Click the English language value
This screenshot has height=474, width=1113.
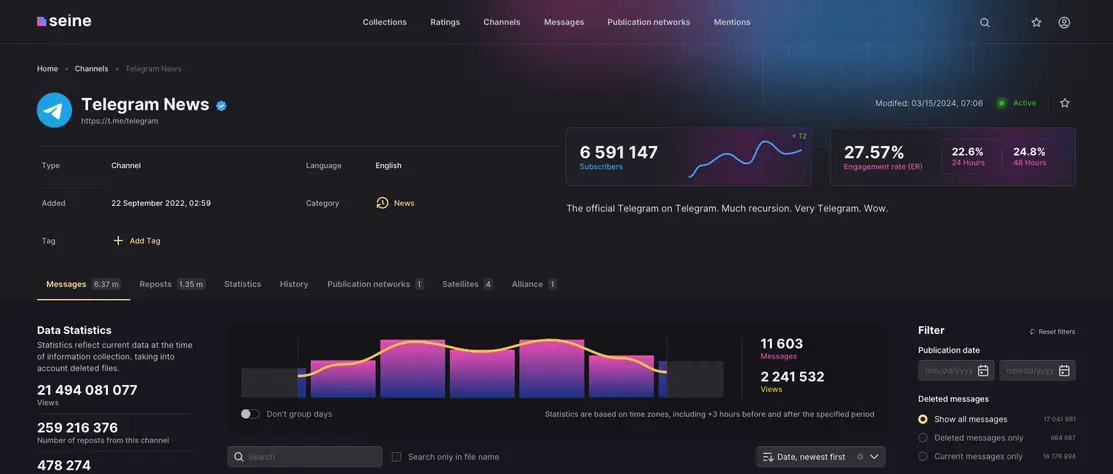[x=388, y=165]
